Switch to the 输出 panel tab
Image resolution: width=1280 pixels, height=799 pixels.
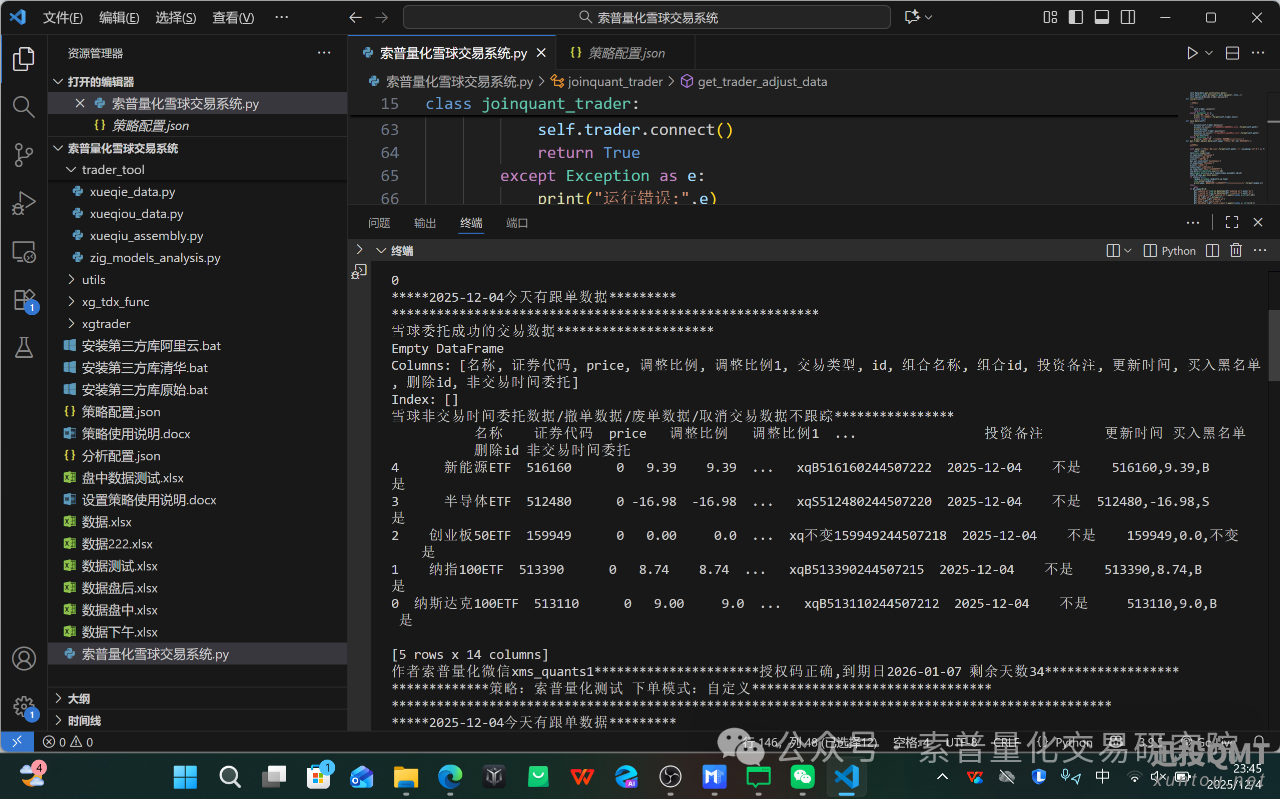pyautogui.click(x=425, y=223)
